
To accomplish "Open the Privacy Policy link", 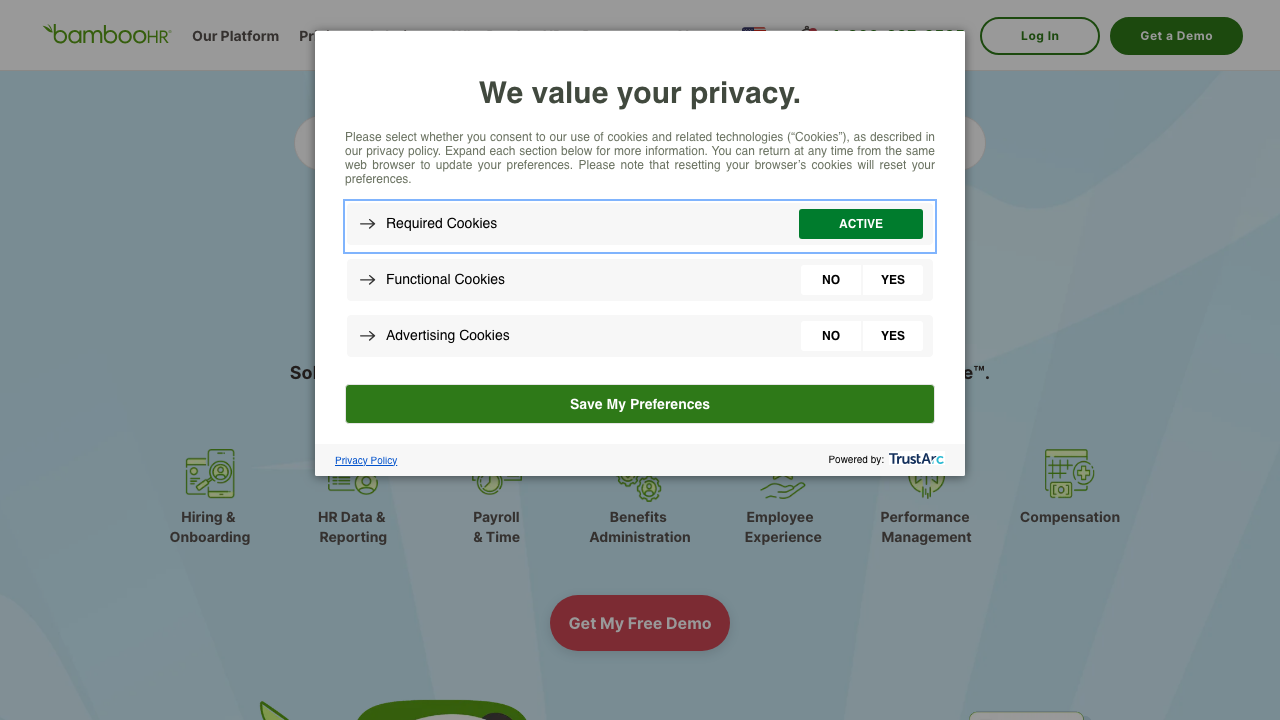I will point(365,460).
